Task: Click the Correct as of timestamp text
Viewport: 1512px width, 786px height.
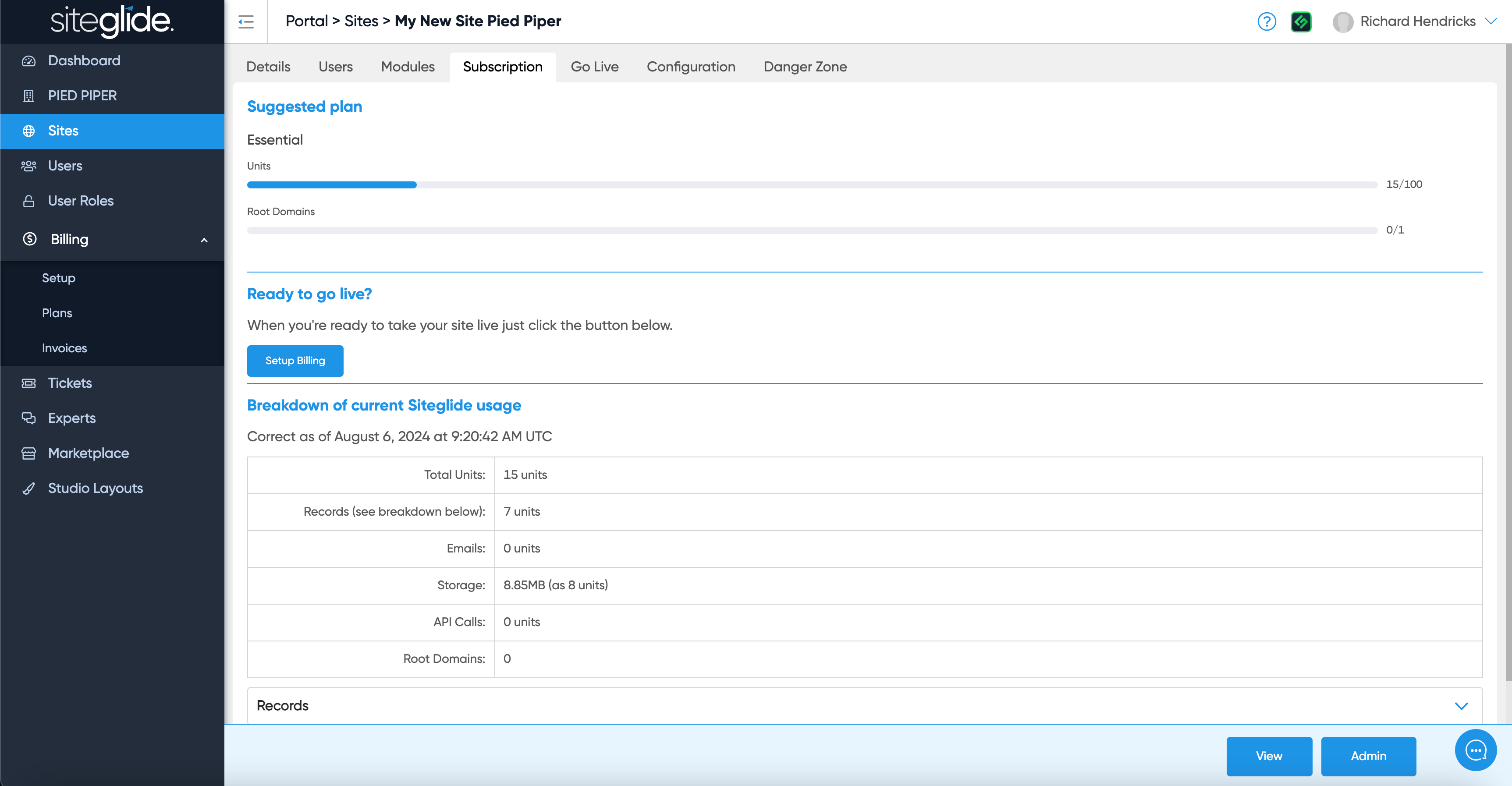Action: coord(400,437)
